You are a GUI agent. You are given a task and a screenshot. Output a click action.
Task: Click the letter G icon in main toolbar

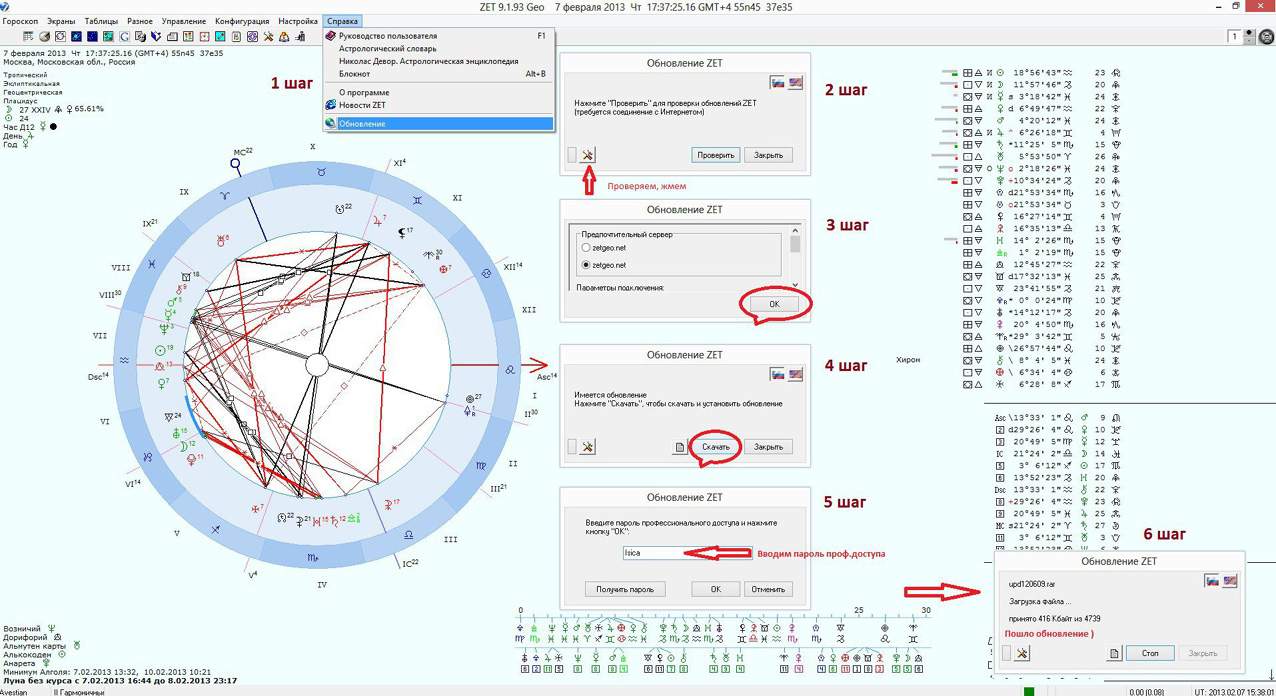124,37
